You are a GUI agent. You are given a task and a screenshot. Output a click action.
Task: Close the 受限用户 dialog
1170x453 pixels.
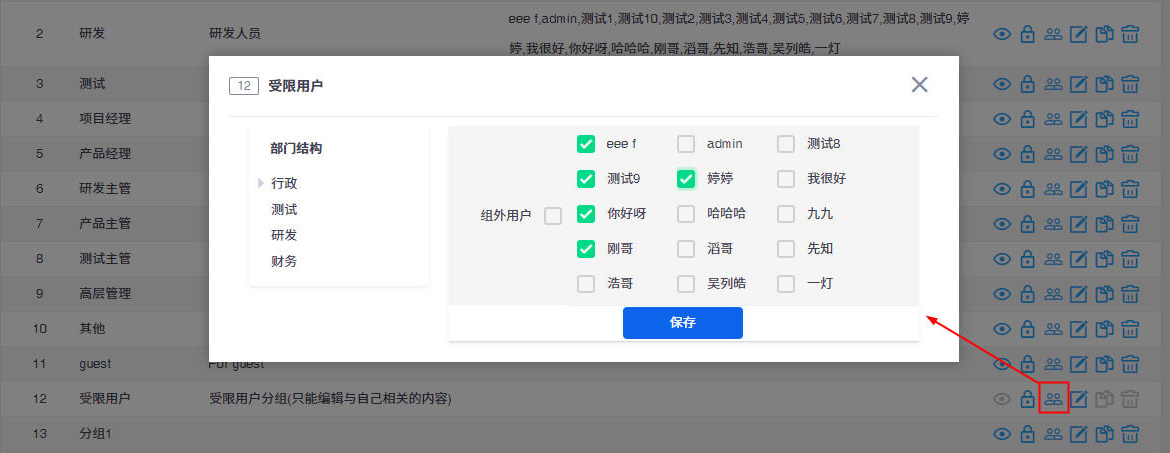[920, 85]
